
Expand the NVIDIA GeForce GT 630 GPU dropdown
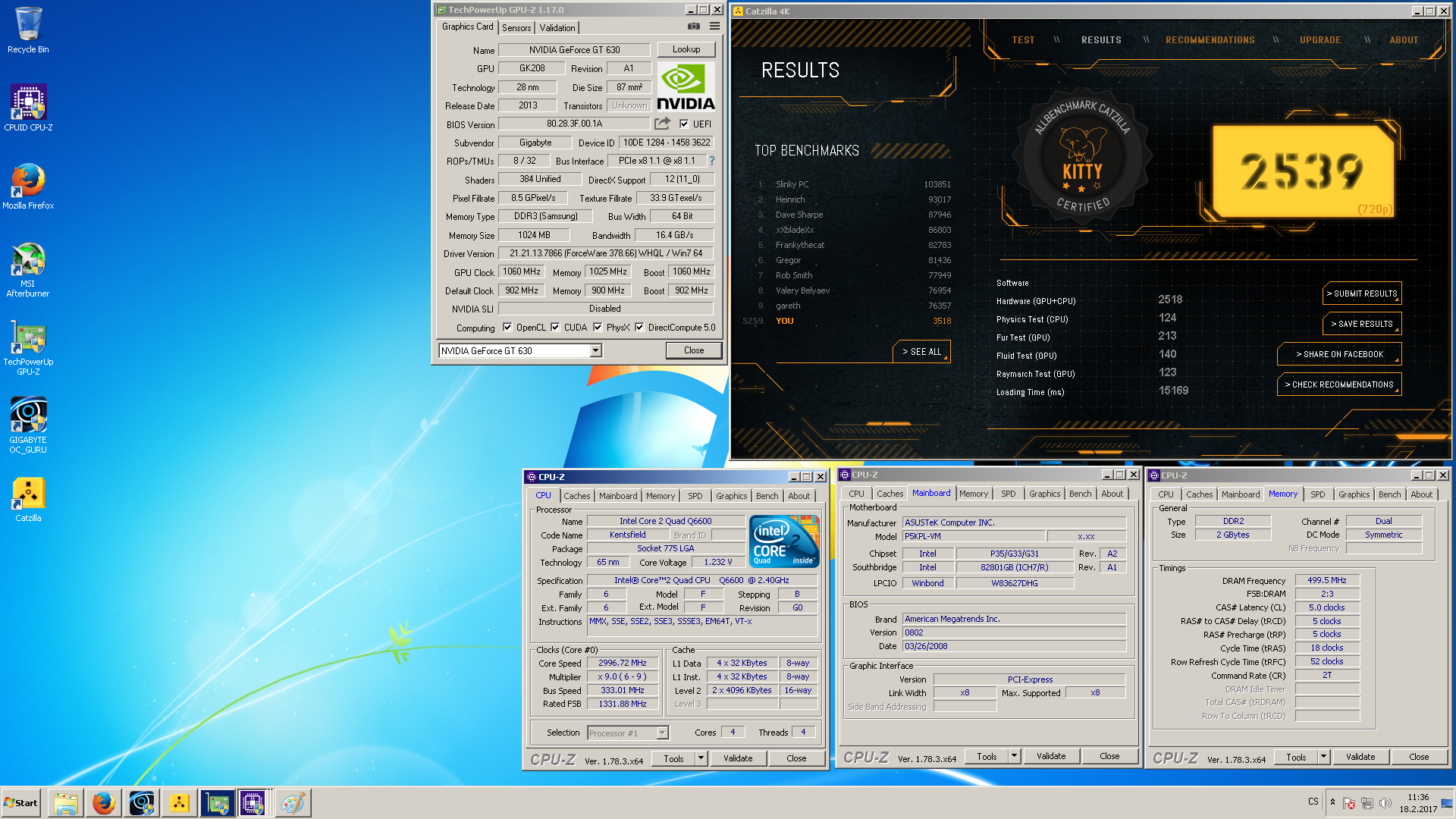click(595, 350)
